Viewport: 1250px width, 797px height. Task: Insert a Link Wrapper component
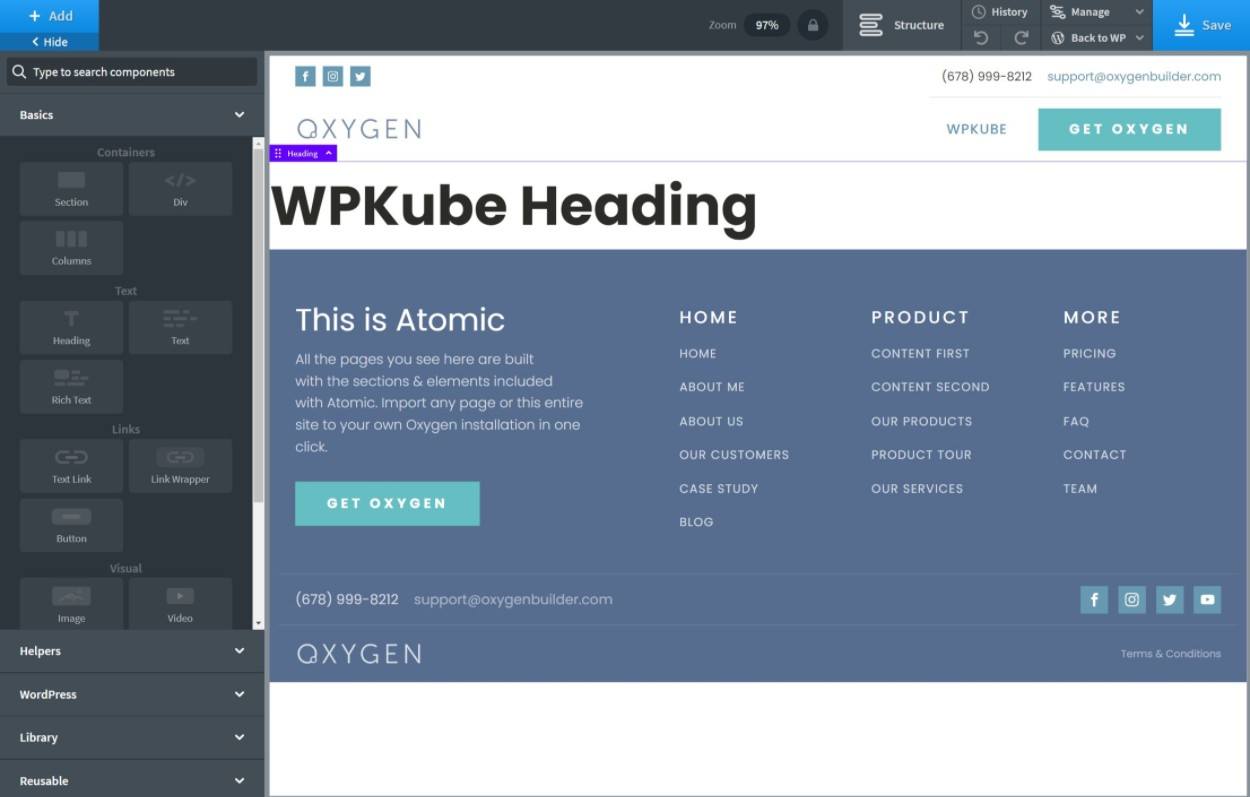[180, 466]
